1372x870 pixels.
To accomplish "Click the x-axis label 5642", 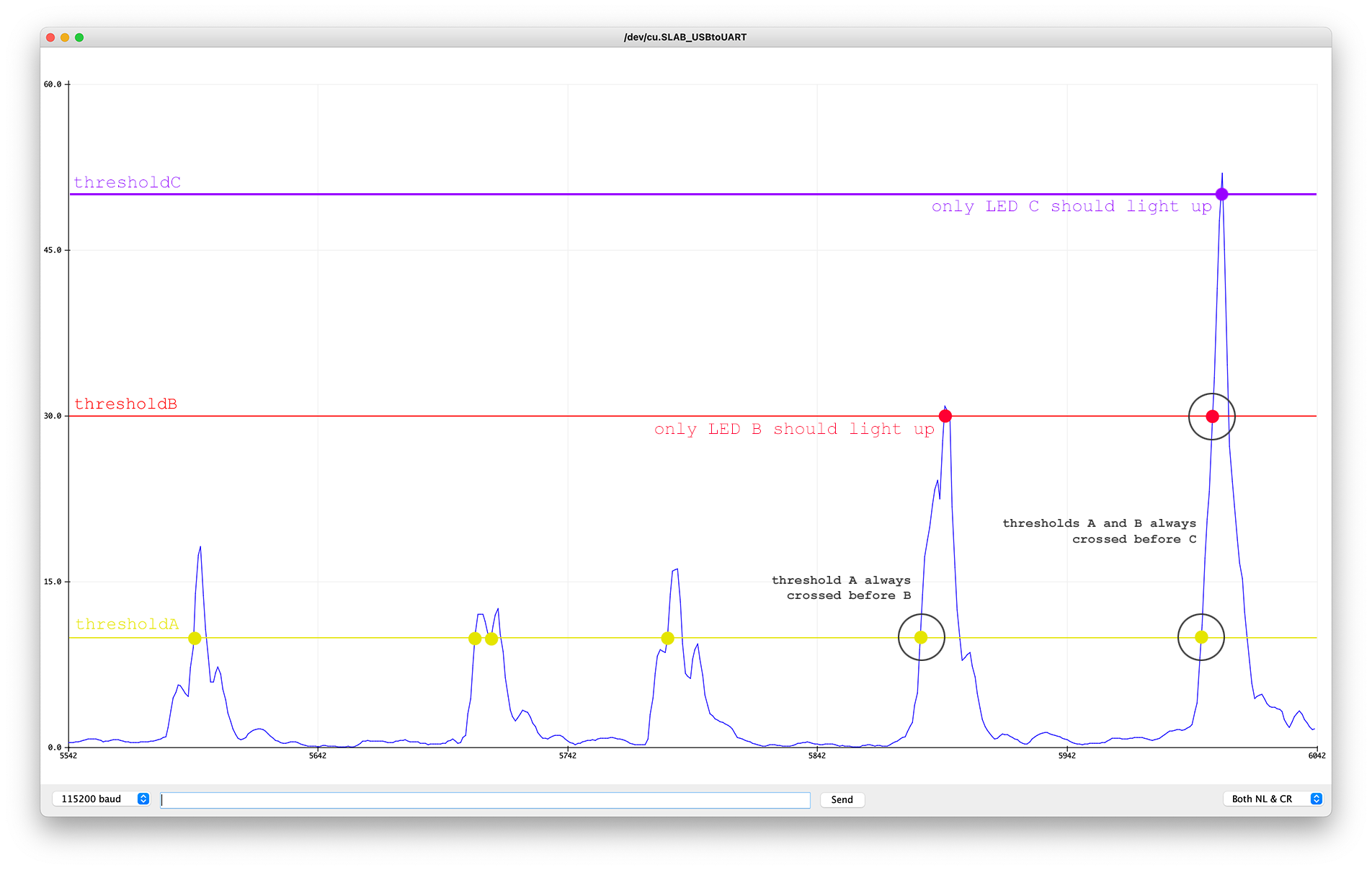I will click(318, 755).
